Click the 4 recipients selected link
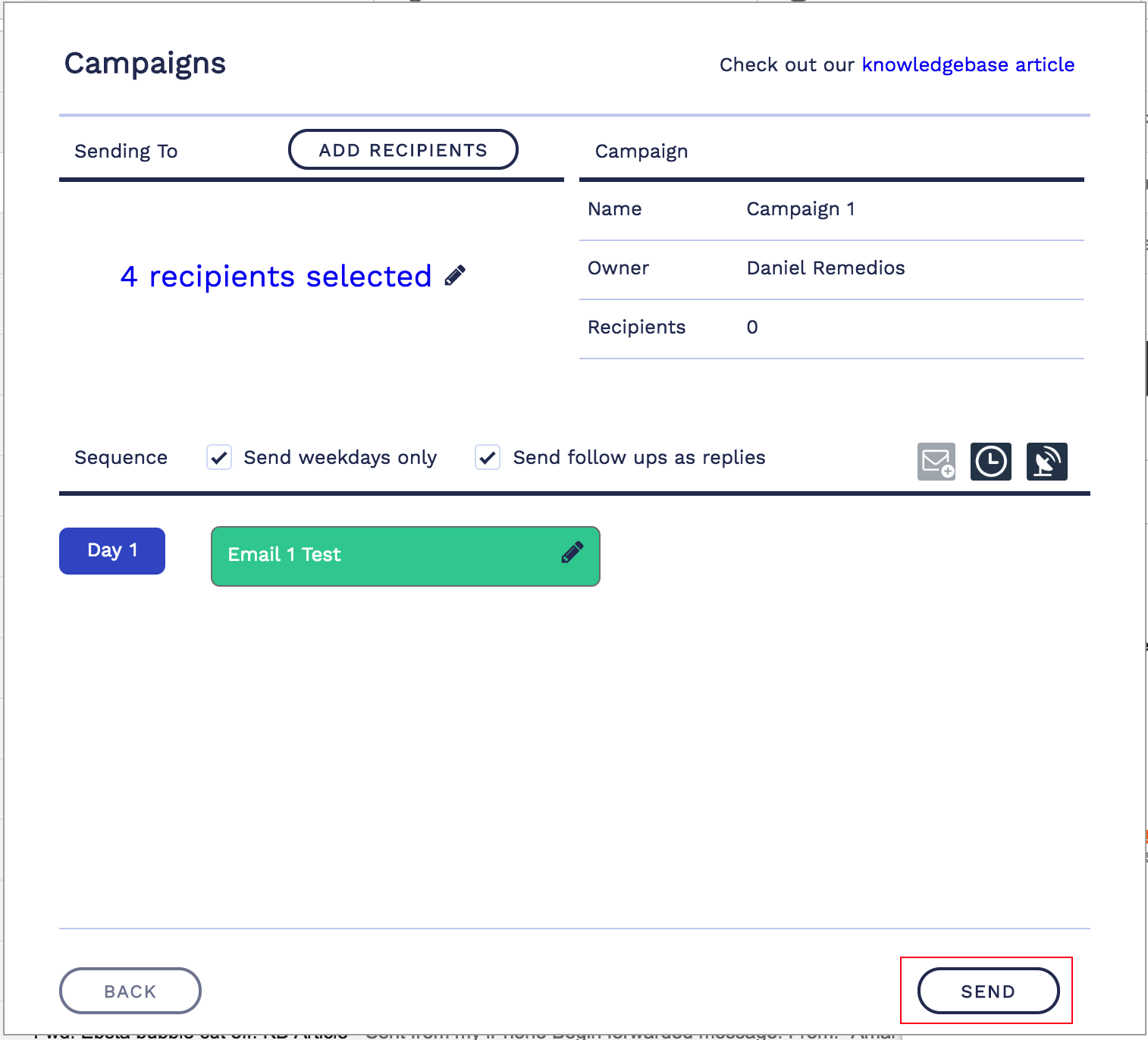Viewport: 1148px width, 1040px height. click(276, 277)
